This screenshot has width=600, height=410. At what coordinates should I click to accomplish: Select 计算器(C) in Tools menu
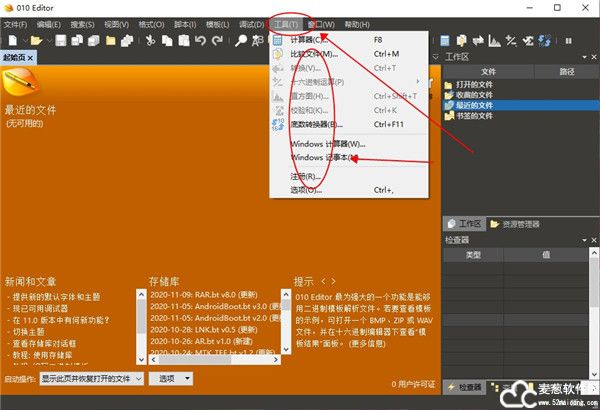349,40
